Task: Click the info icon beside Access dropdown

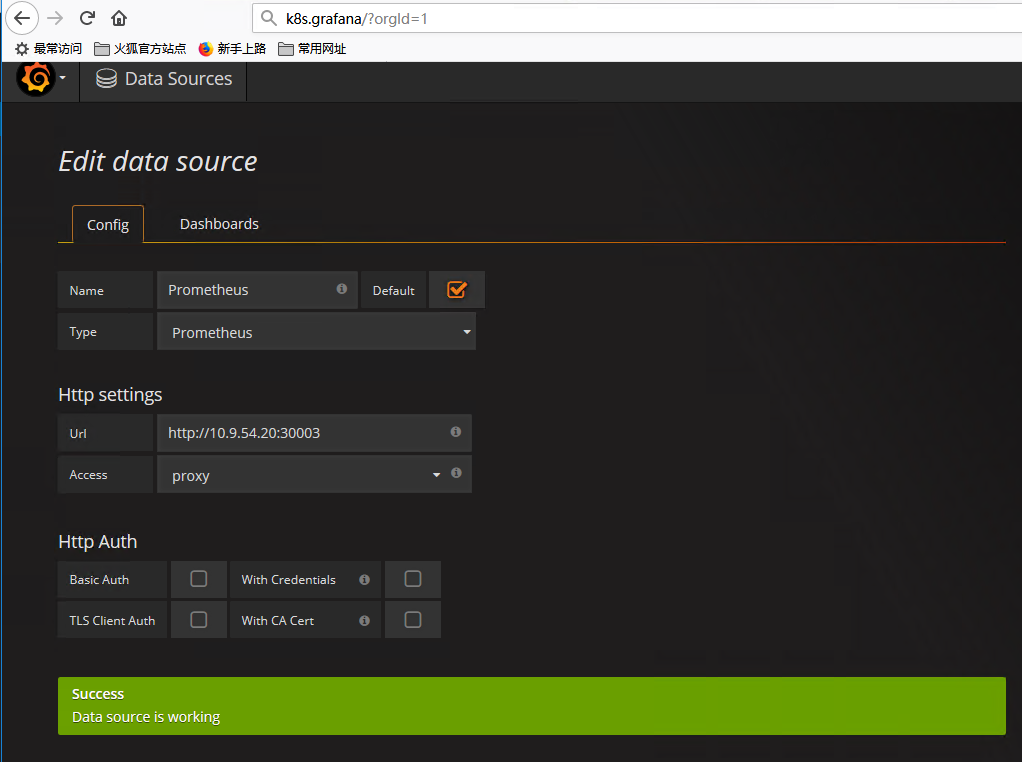Action: (x=456, y=473)
